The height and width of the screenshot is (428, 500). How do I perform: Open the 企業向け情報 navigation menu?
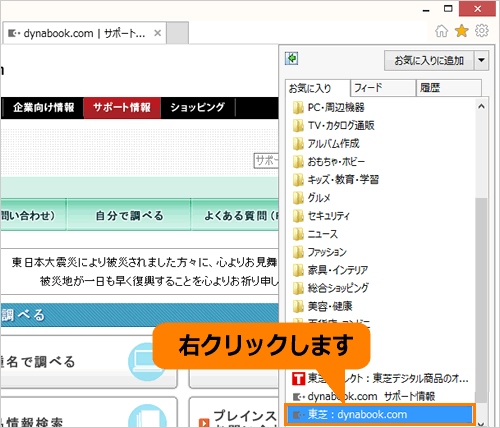(43, 108)
